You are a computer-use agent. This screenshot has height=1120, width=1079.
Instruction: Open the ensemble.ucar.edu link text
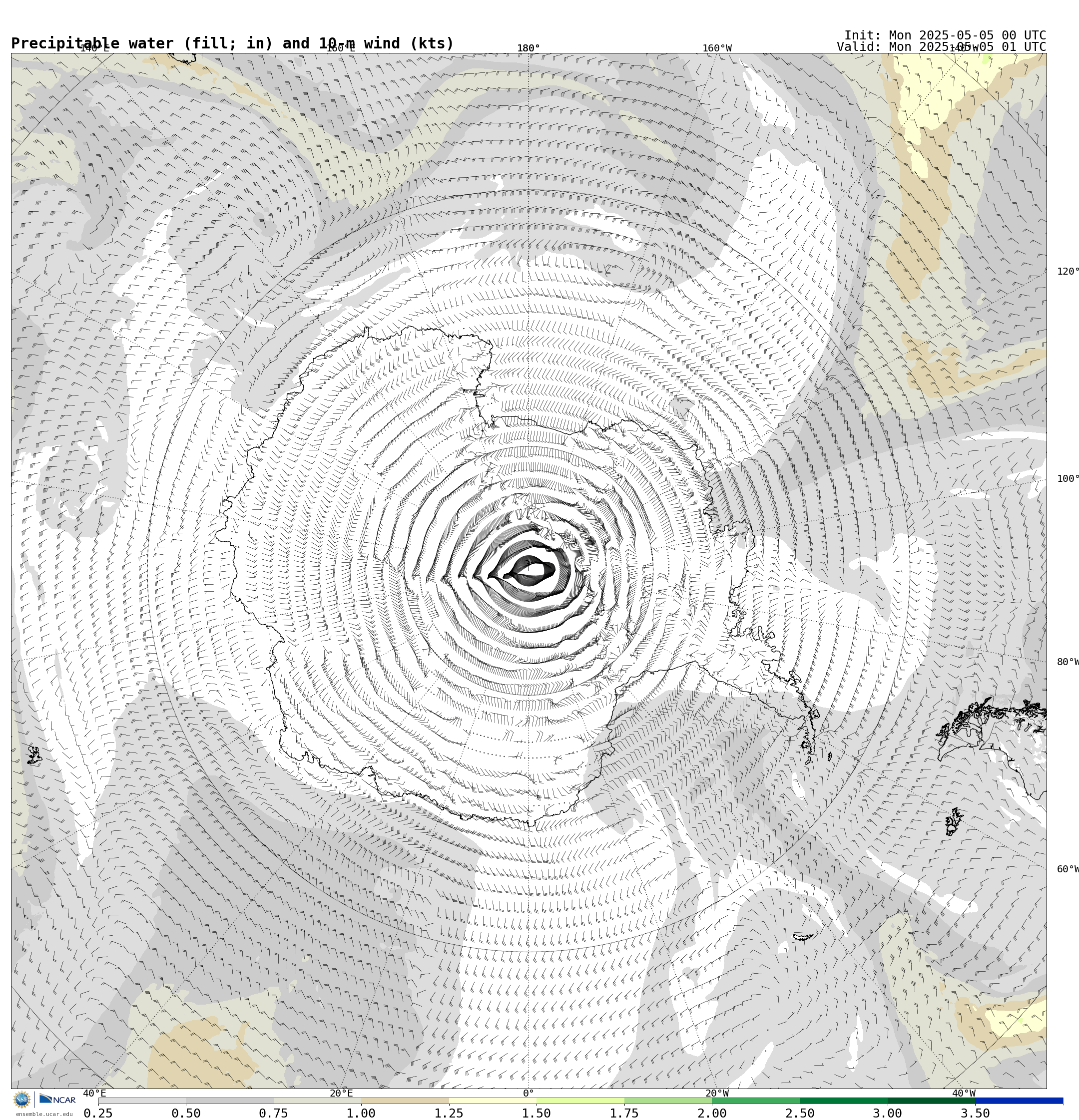pos(44,1114)
